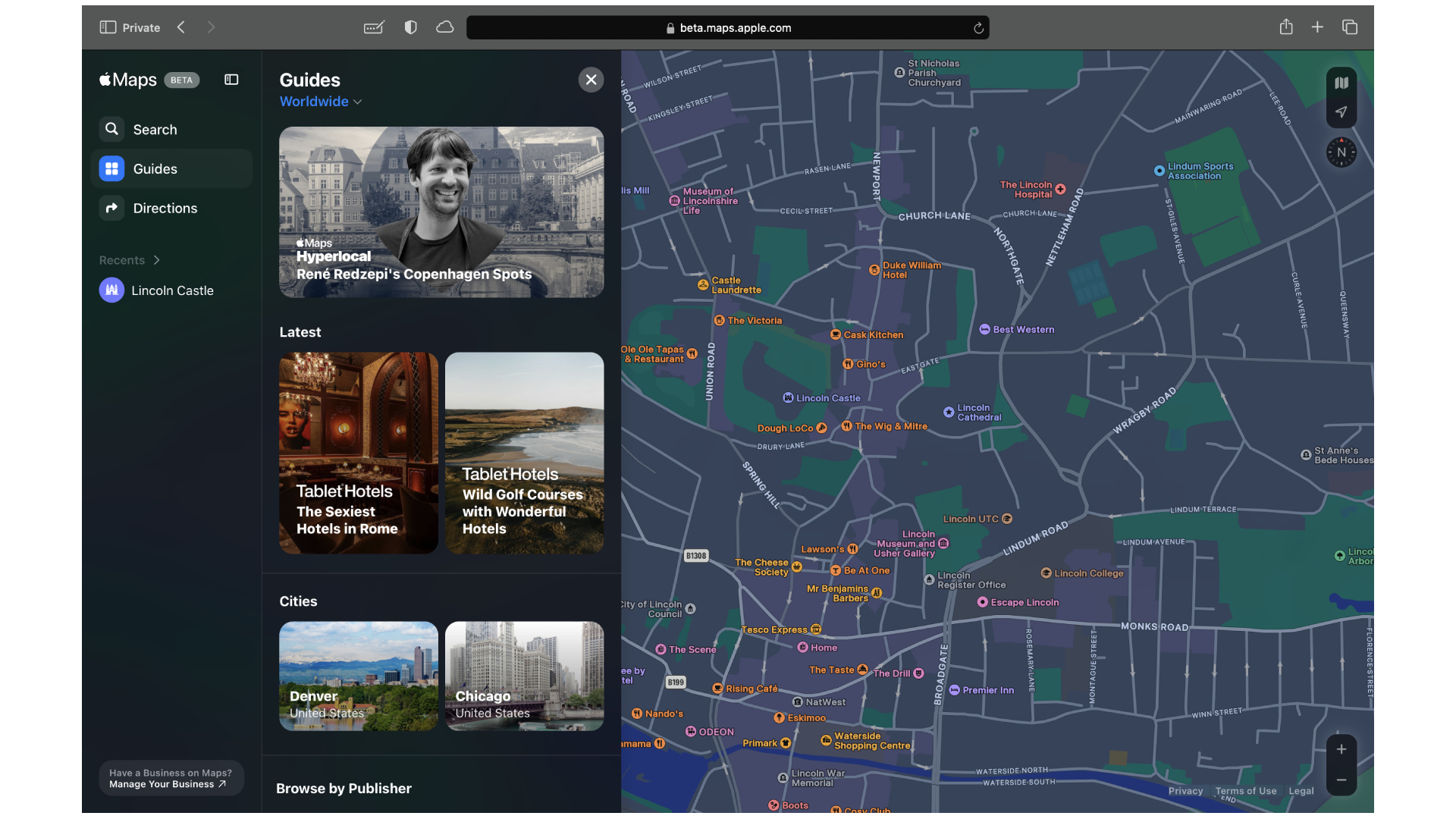Select the Nando's restaurant marker

coord(637,714)
